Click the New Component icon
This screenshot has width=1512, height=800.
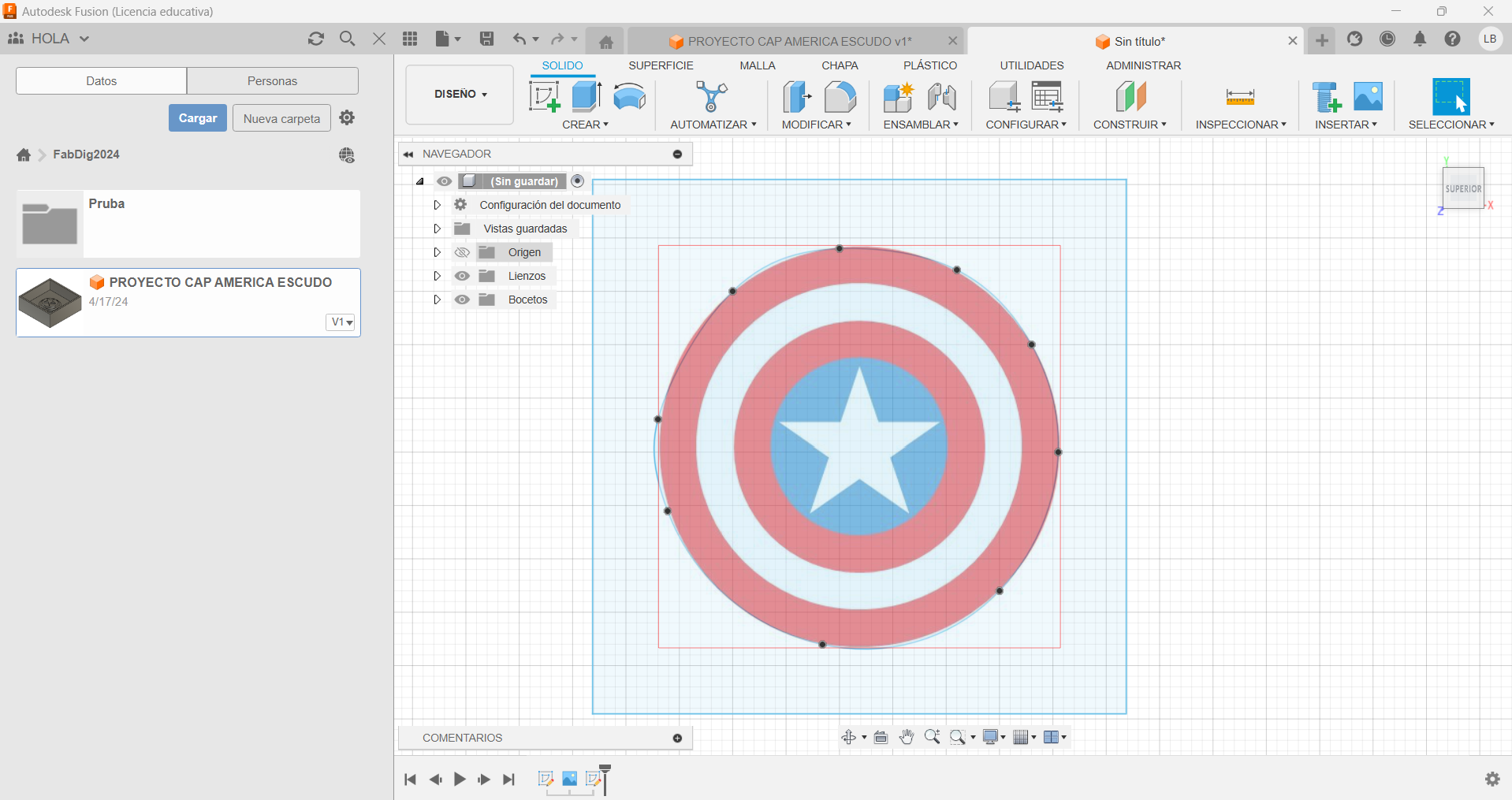click(898, 97)
